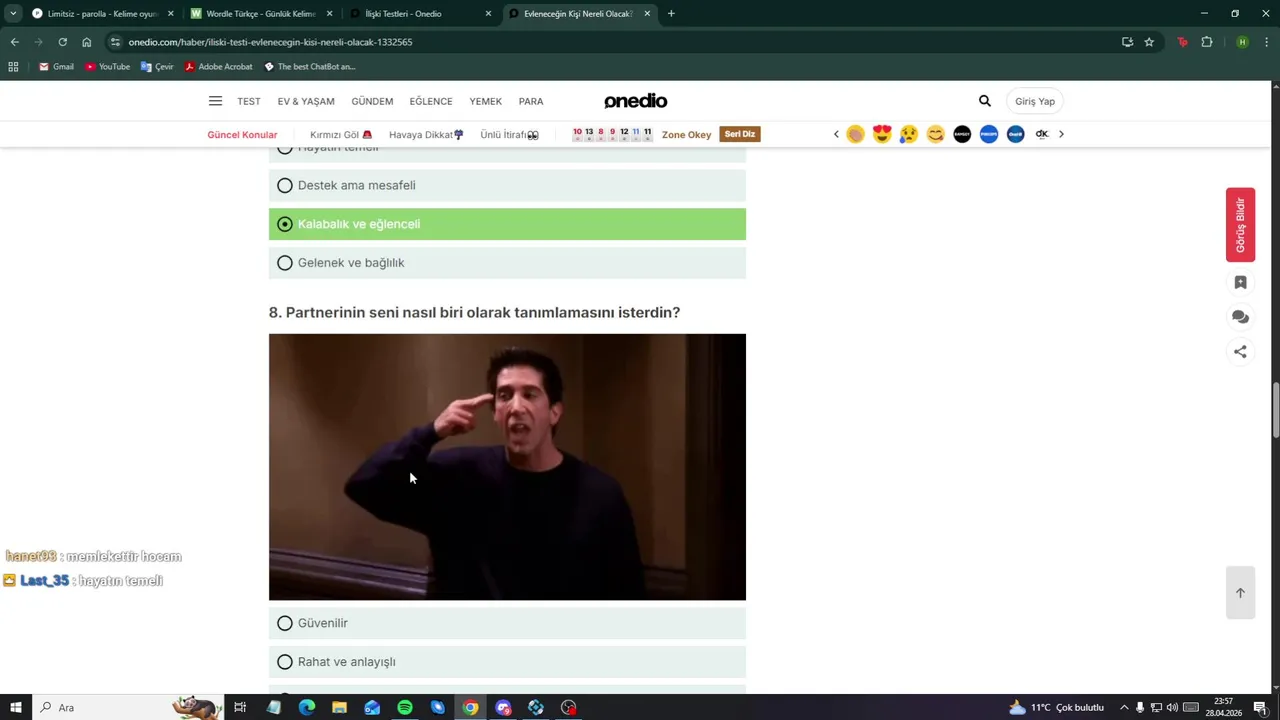Click the browser address bar URL
This screenshot has width=1280, height=720.
click(x=270, y=42)
